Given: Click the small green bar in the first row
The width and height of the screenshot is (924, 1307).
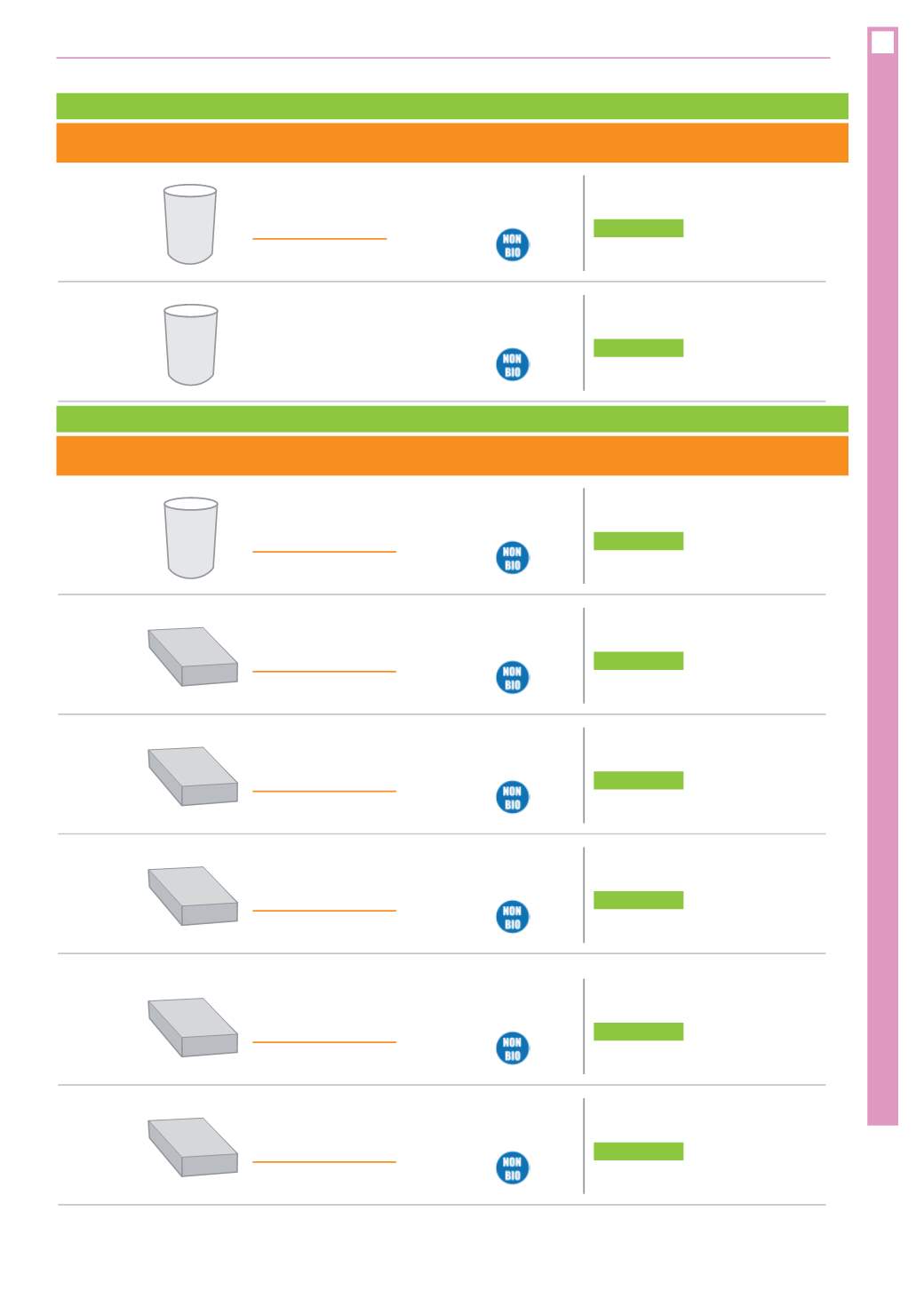Looking at the screenshot, I should pos(639,228).
